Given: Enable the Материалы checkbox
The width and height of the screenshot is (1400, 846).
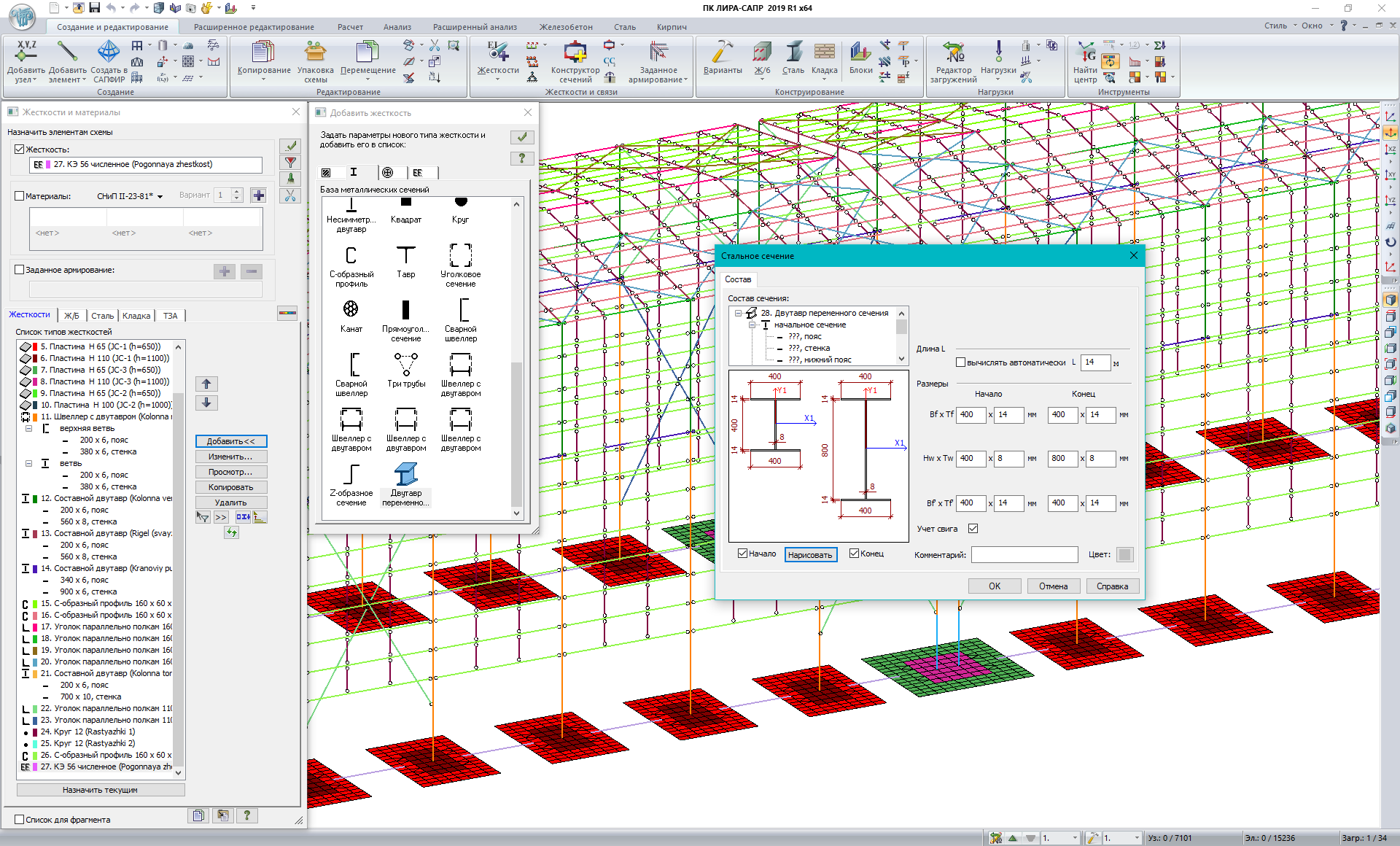Looking at the screenshot, I should coord(20,196).
